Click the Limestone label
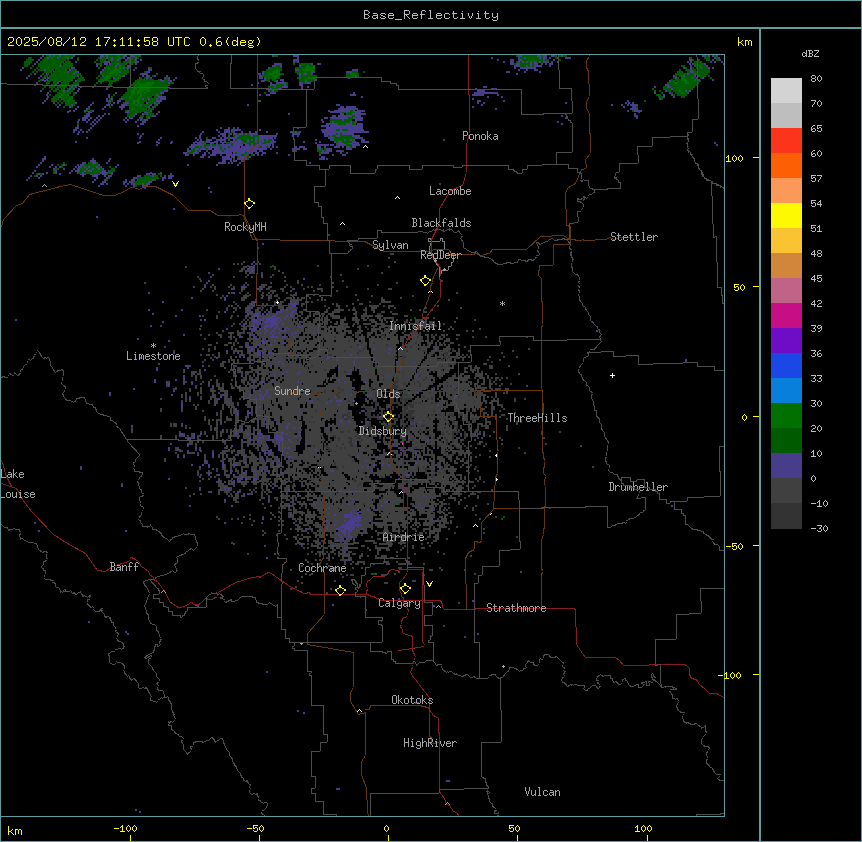Screen dimensions: 862x842 click(x=153, y=356)
